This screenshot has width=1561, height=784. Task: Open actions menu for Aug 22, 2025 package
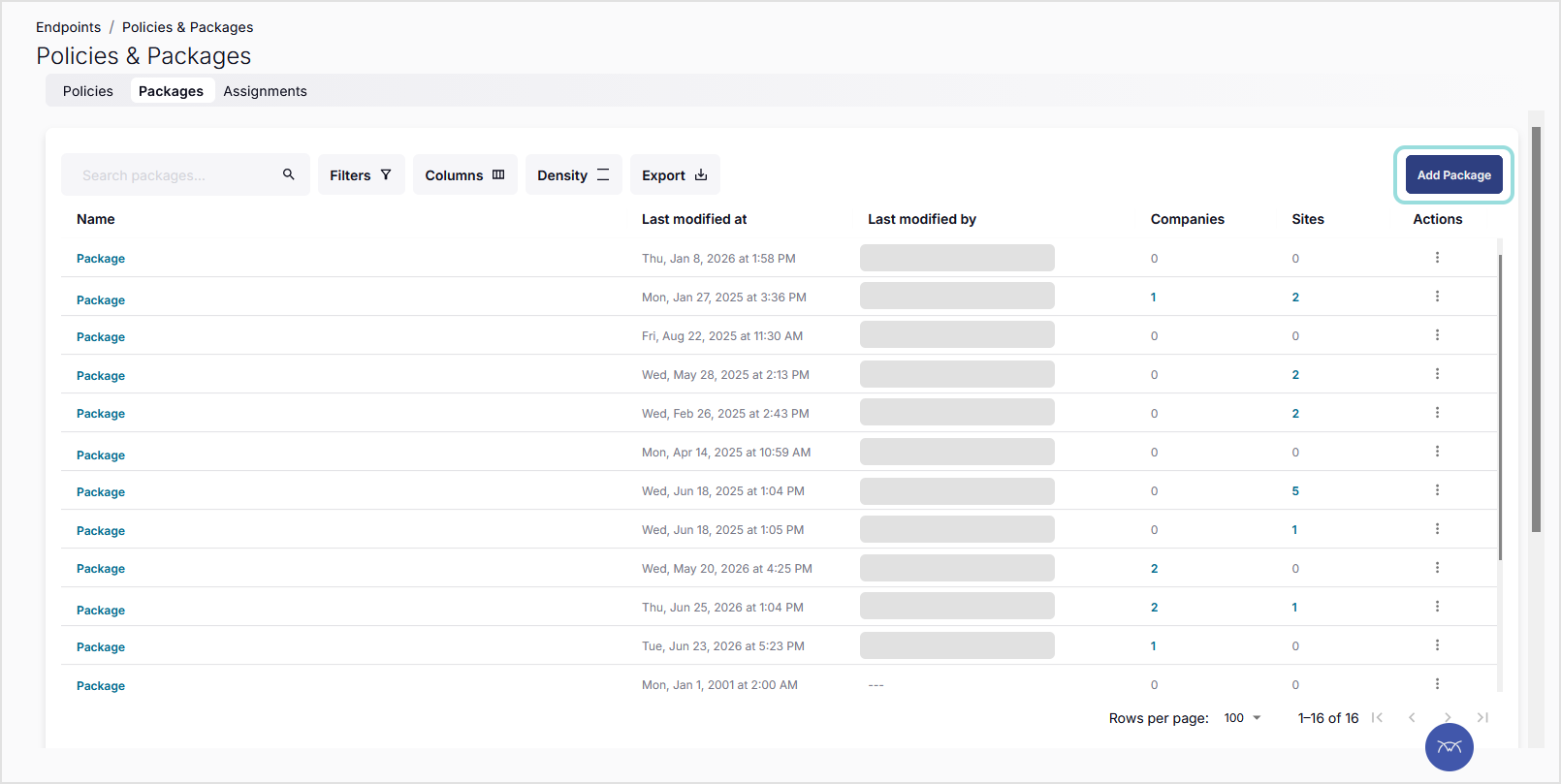click(1437, 335)
